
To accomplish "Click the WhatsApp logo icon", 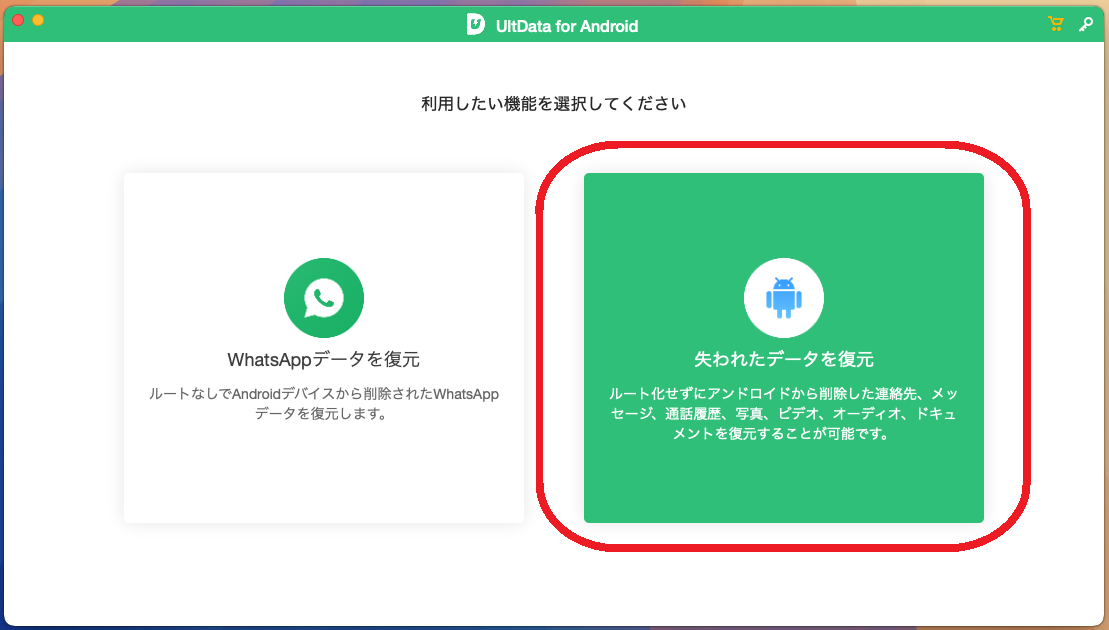I will [x=324, y=298].
